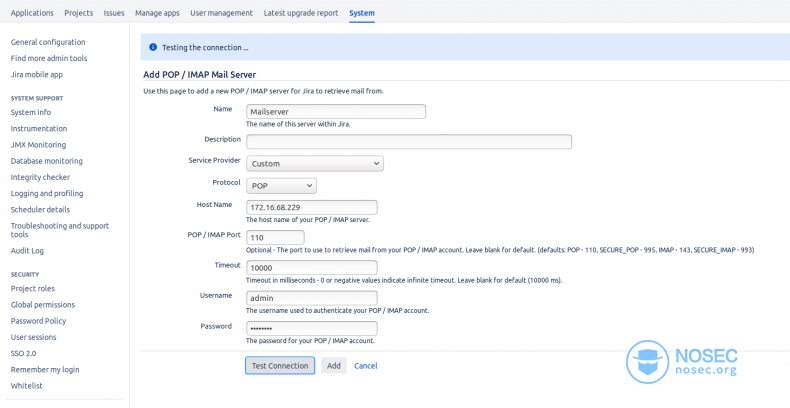Click the Test Connection button
Viewport: 790px width, 408px height.
pyautogui.click(x=280, y=366)
